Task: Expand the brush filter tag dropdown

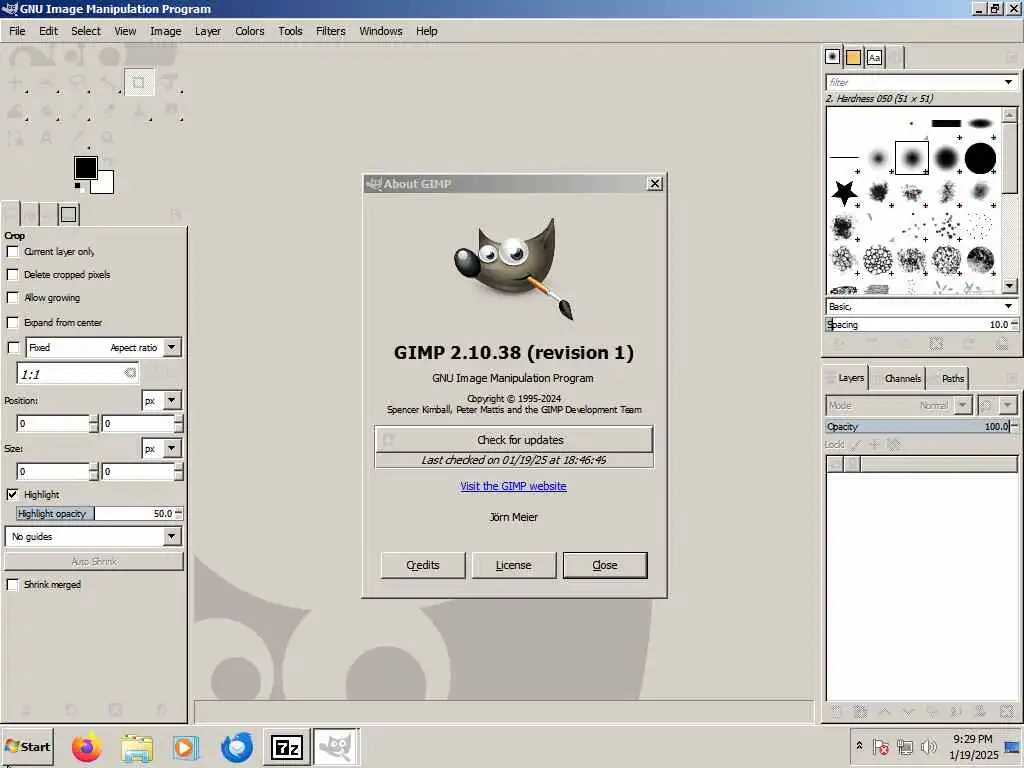Action: (x=1008, y=82)
